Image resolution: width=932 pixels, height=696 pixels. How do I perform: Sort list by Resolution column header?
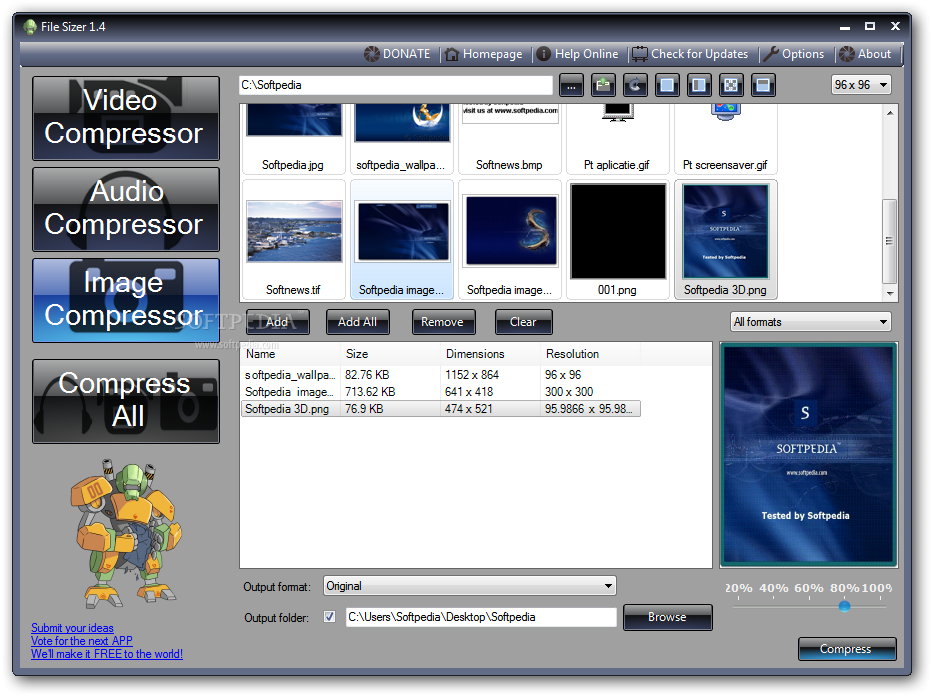pos(591,354)
